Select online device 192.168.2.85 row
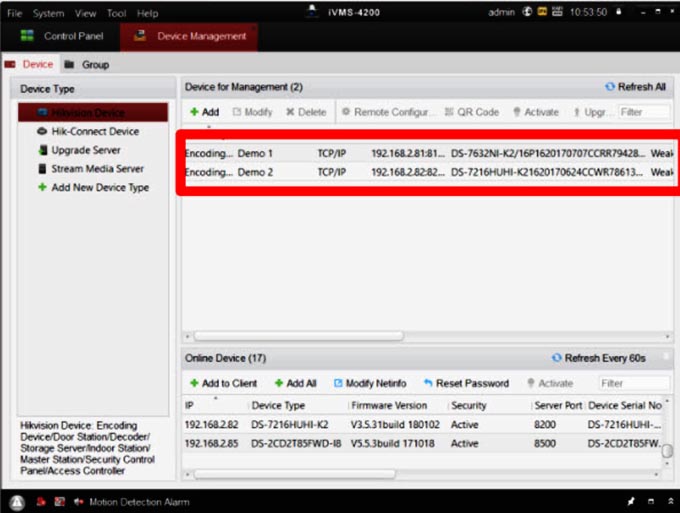 (x=422, y=444)
